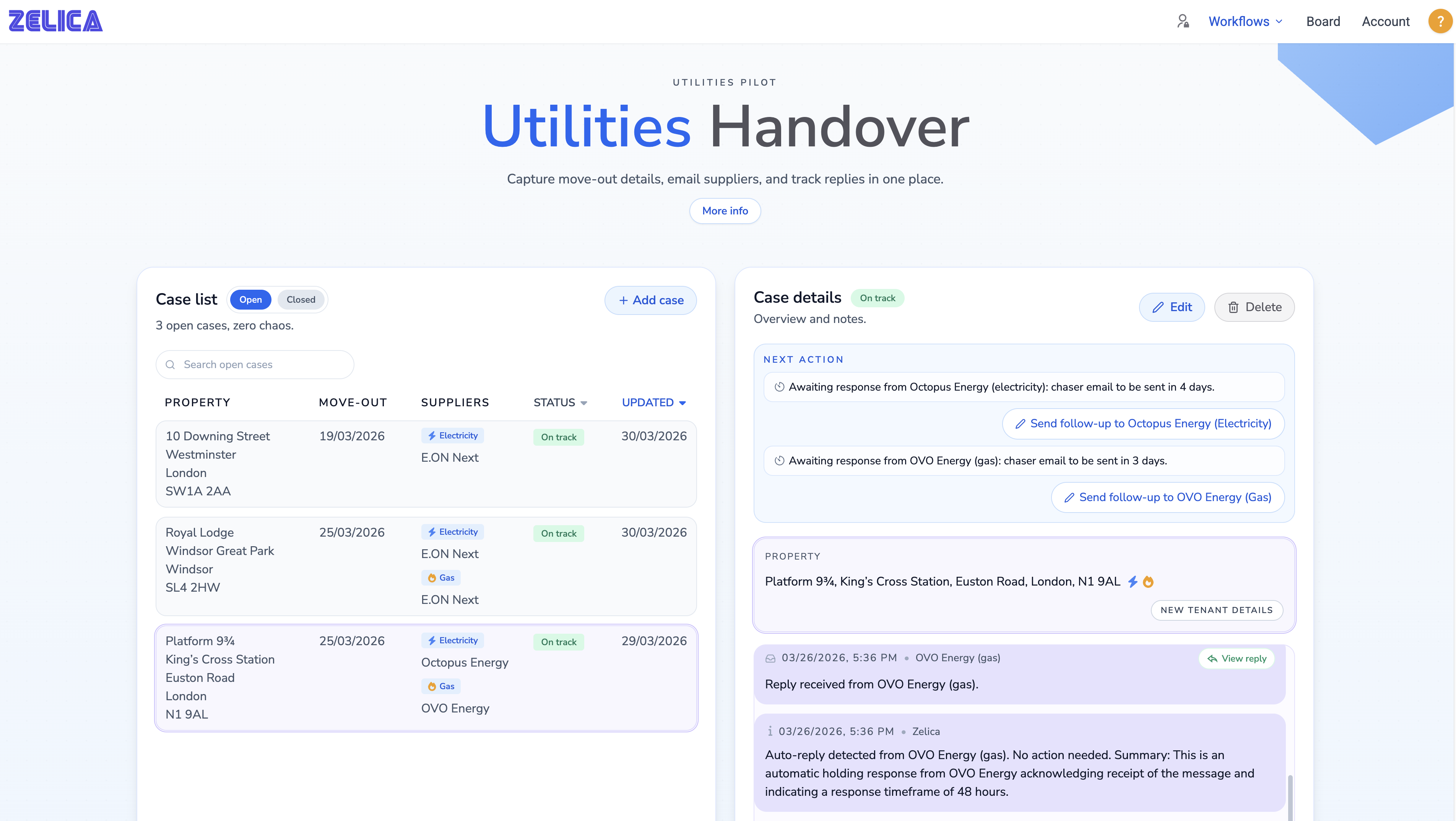Toggle the NEW TENANT DETAILS pill
The image size is (1456, 821).
[1216, 610]
